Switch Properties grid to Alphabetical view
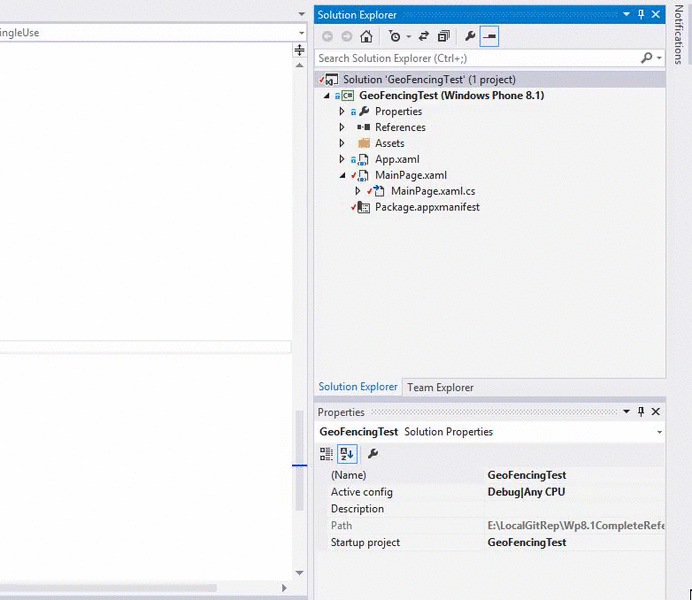The width and height of the screenshot is (692, 600). coord(347,454)
